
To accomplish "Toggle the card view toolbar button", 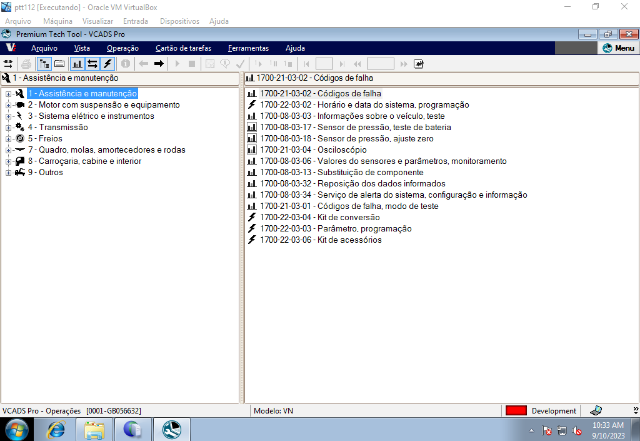I will click(60, 64).
